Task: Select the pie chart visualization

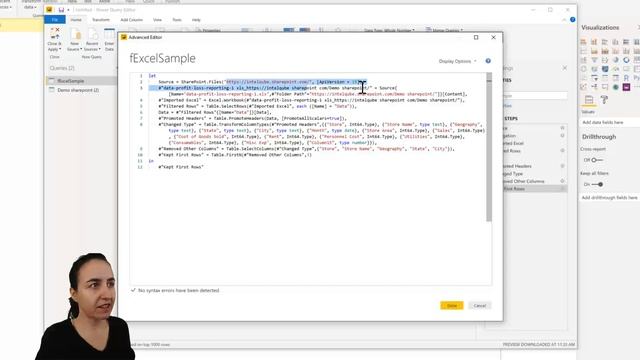Action: pyautogui.click(x=616, y=60)
